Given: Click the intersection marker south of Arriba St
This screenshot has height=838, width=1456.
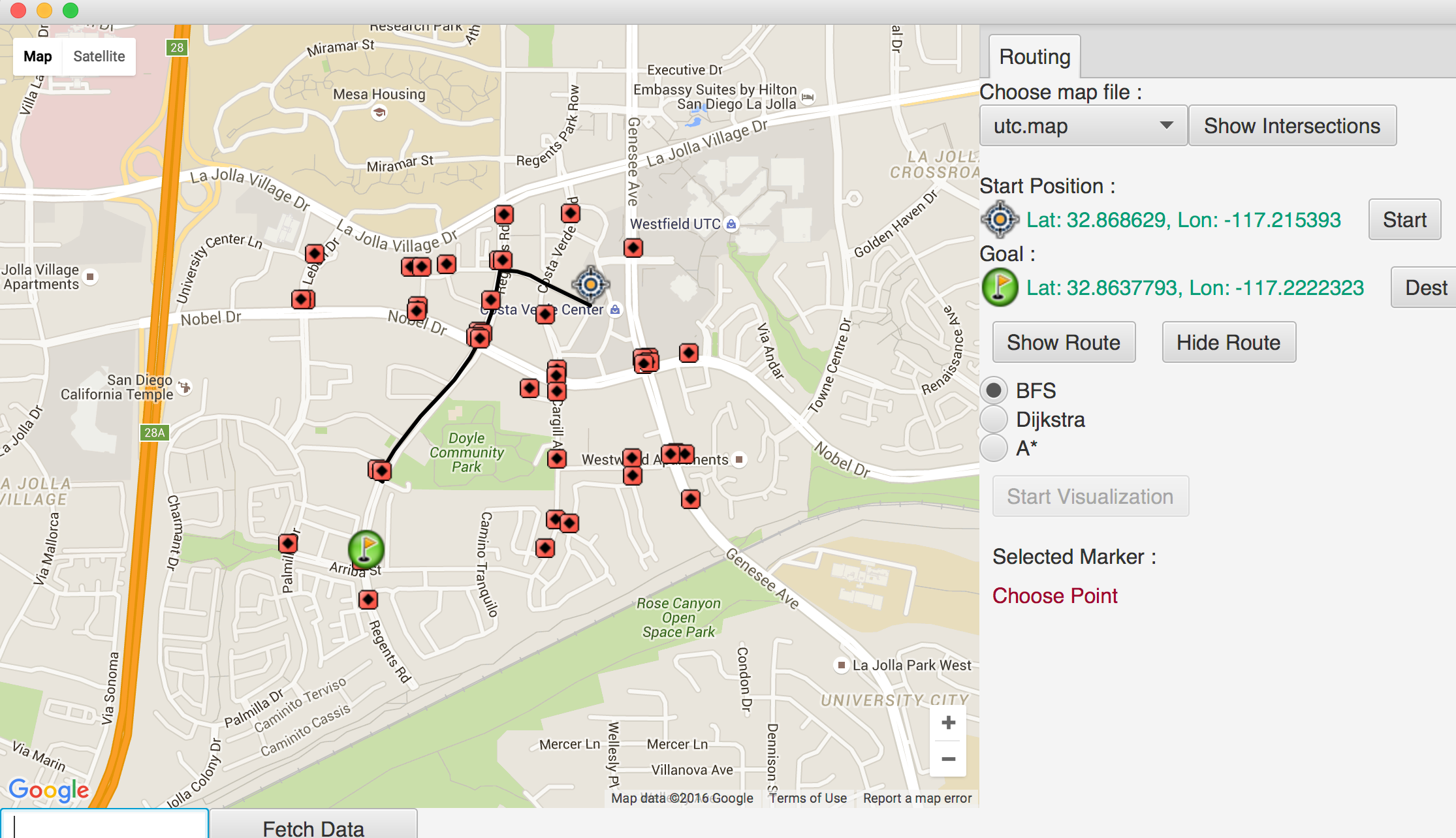Looking at the screenshot, I should (368, 599).
